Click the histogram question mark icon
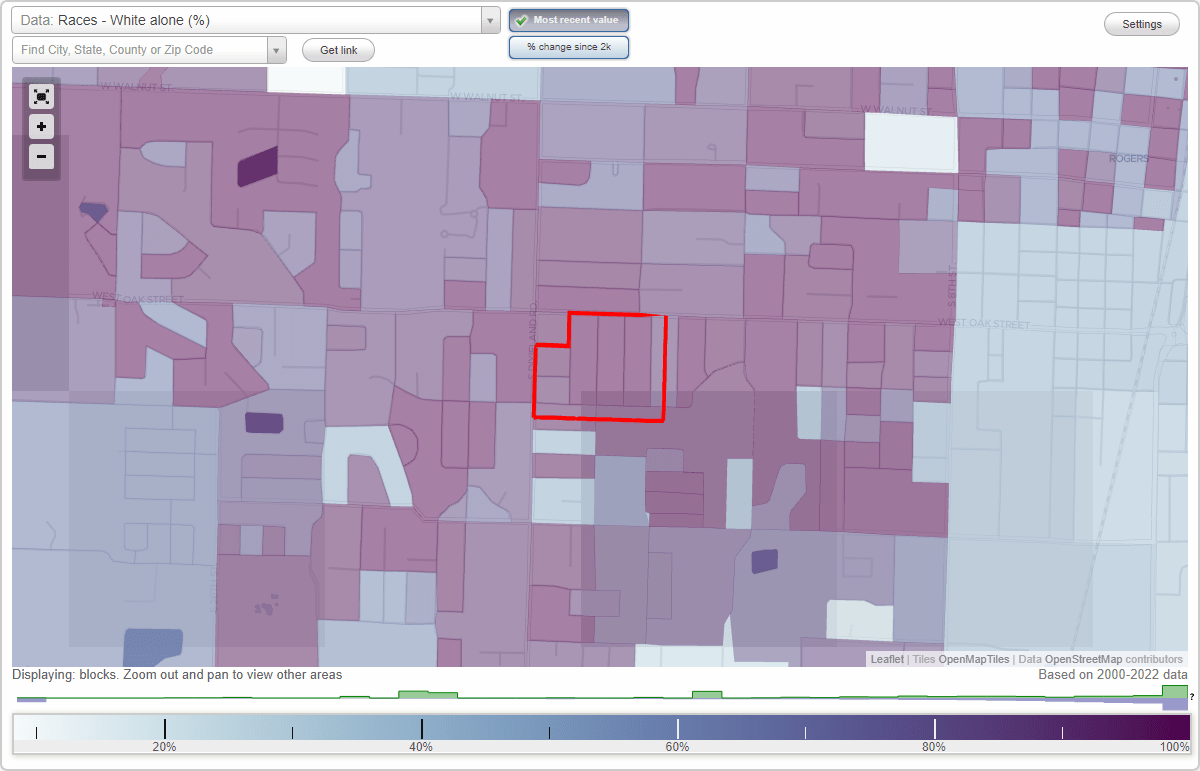 tap(1192, 696)
